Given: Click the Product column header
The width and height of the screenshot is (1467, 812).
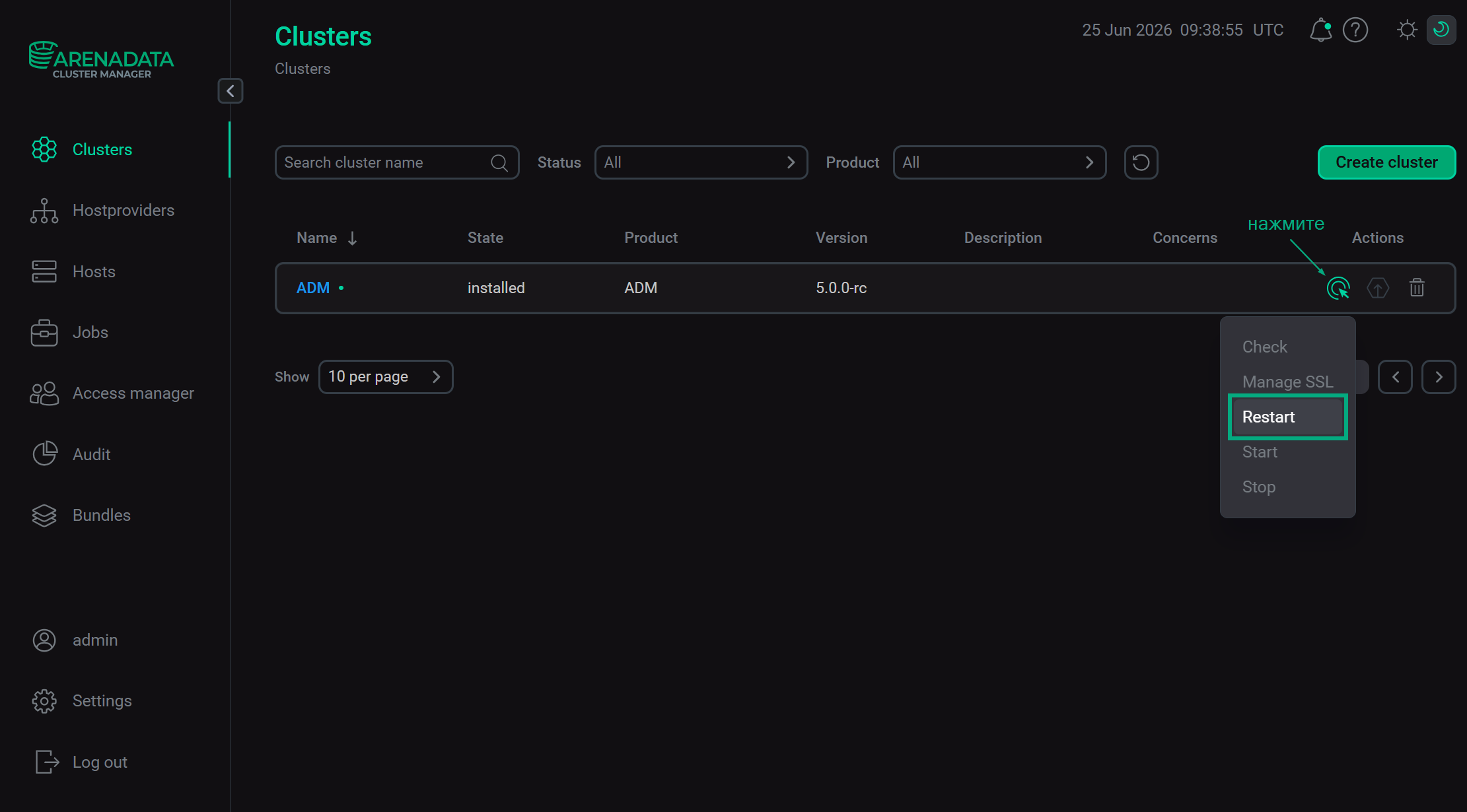Looking at the screenshot, I should point(651,238).
